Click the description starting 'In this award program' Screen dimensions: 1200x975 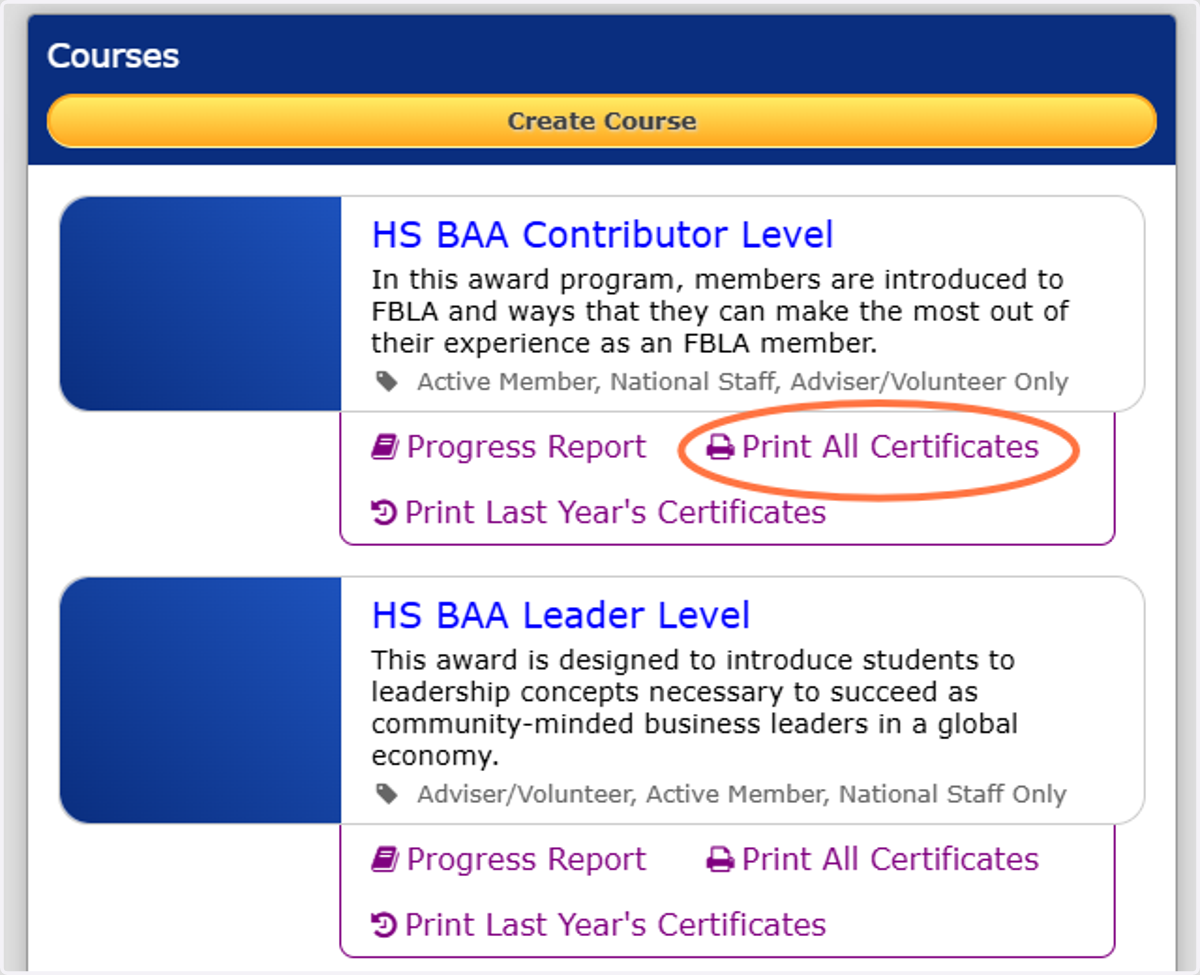tap(720, 311)
